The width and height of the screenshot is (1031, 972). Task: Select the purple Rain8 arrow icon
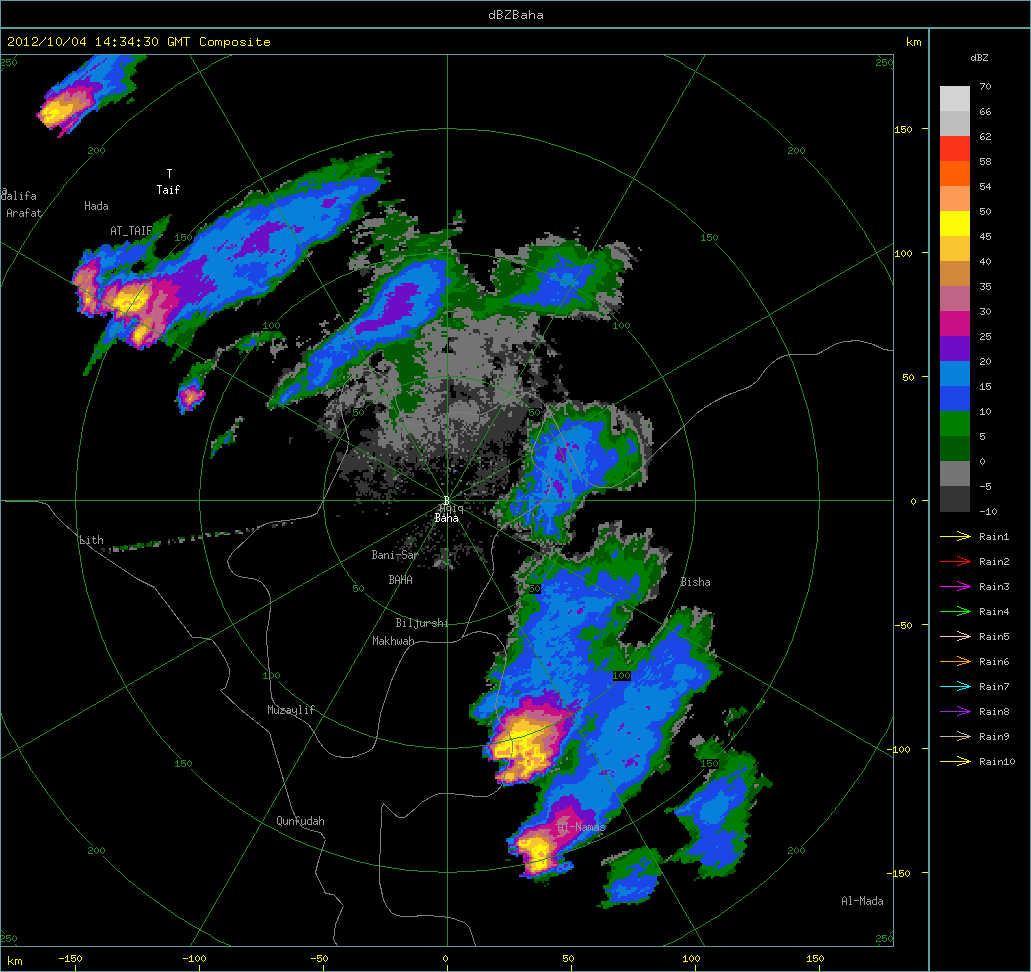point(956,712)
